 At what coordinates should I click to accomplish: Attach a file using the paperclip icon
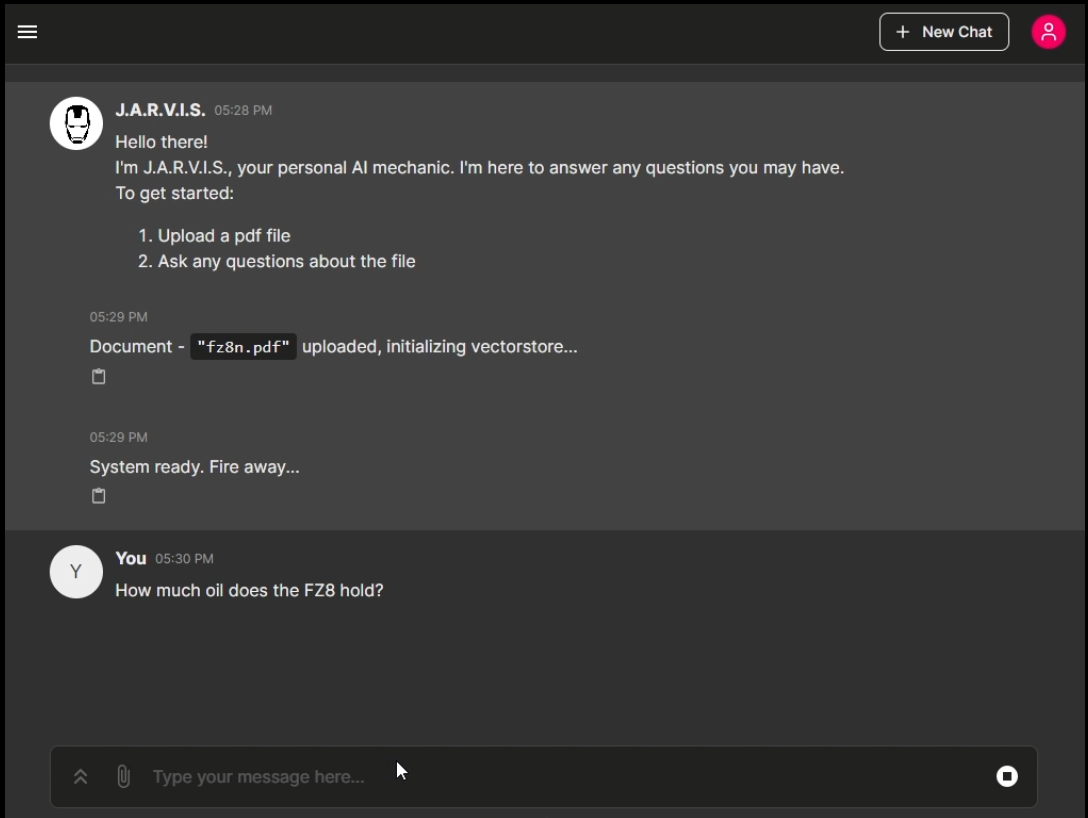point(124,776)
